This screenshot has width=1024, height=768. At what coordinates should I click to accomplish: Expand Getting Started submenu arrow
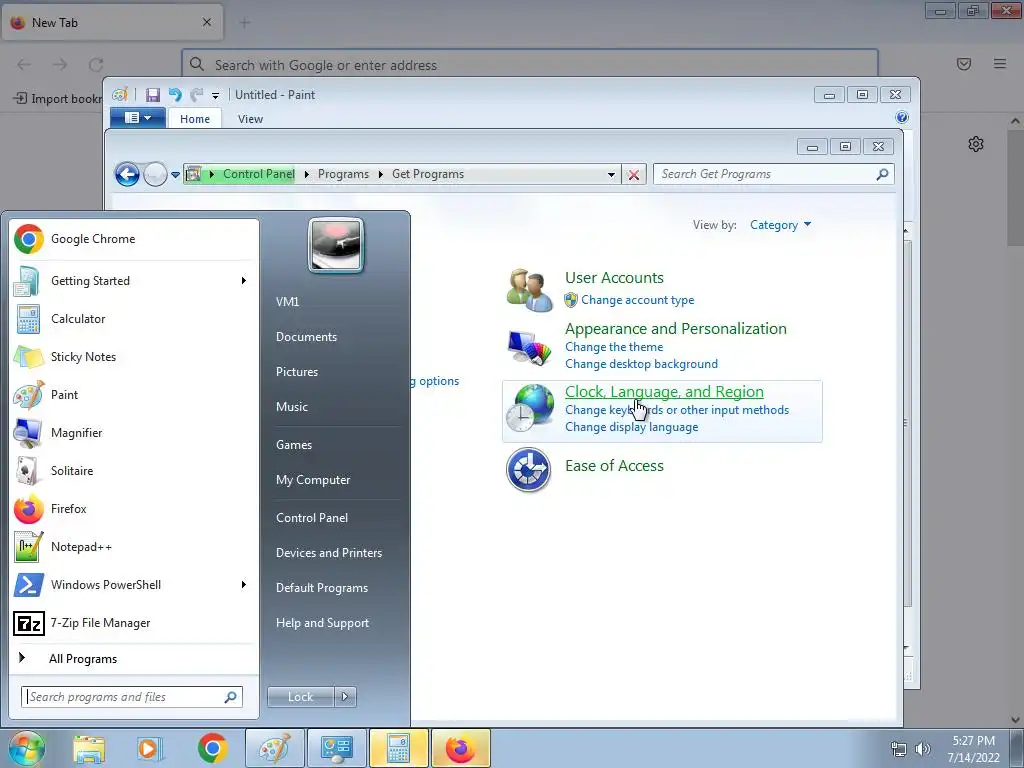click(244, 281)
